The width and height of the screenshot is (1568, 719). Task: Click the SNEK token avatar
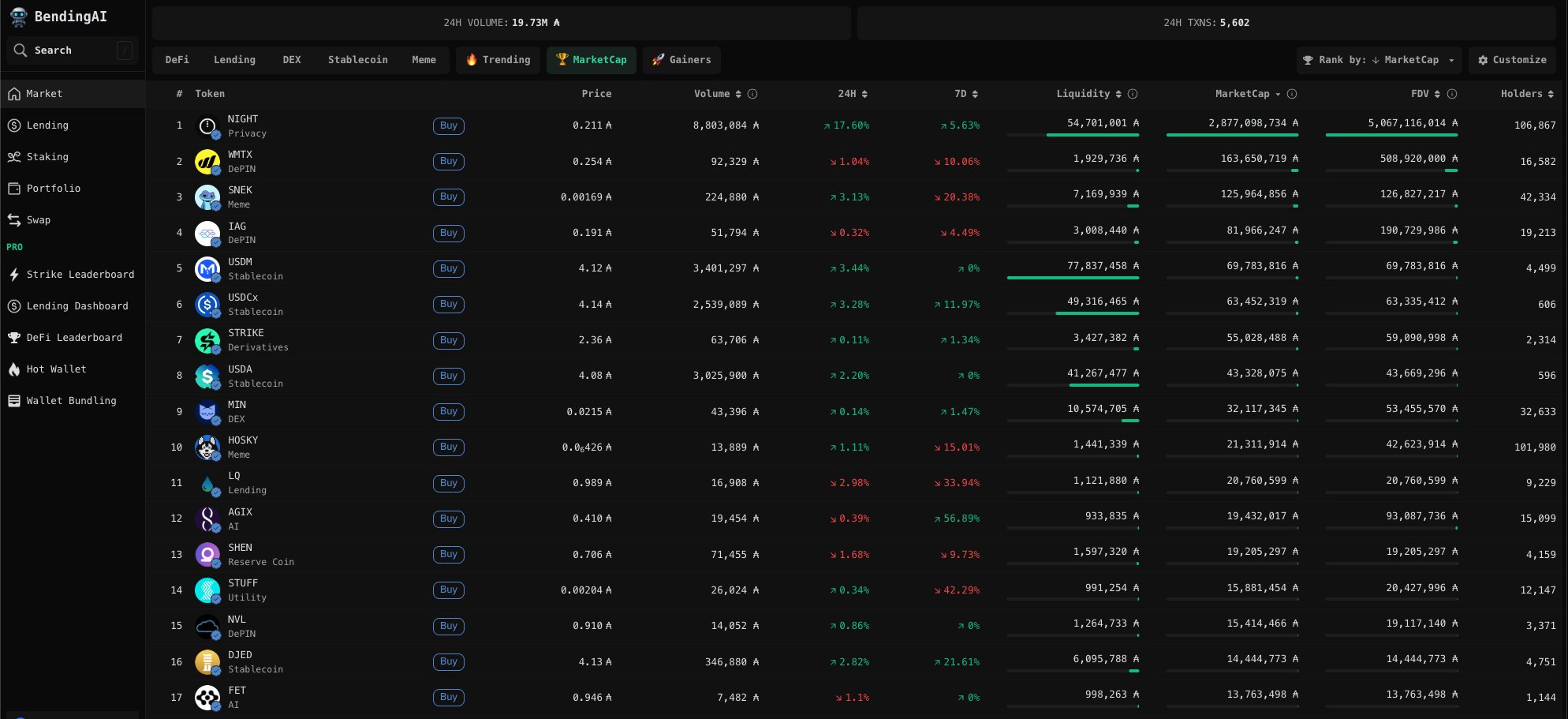[207, 197]
